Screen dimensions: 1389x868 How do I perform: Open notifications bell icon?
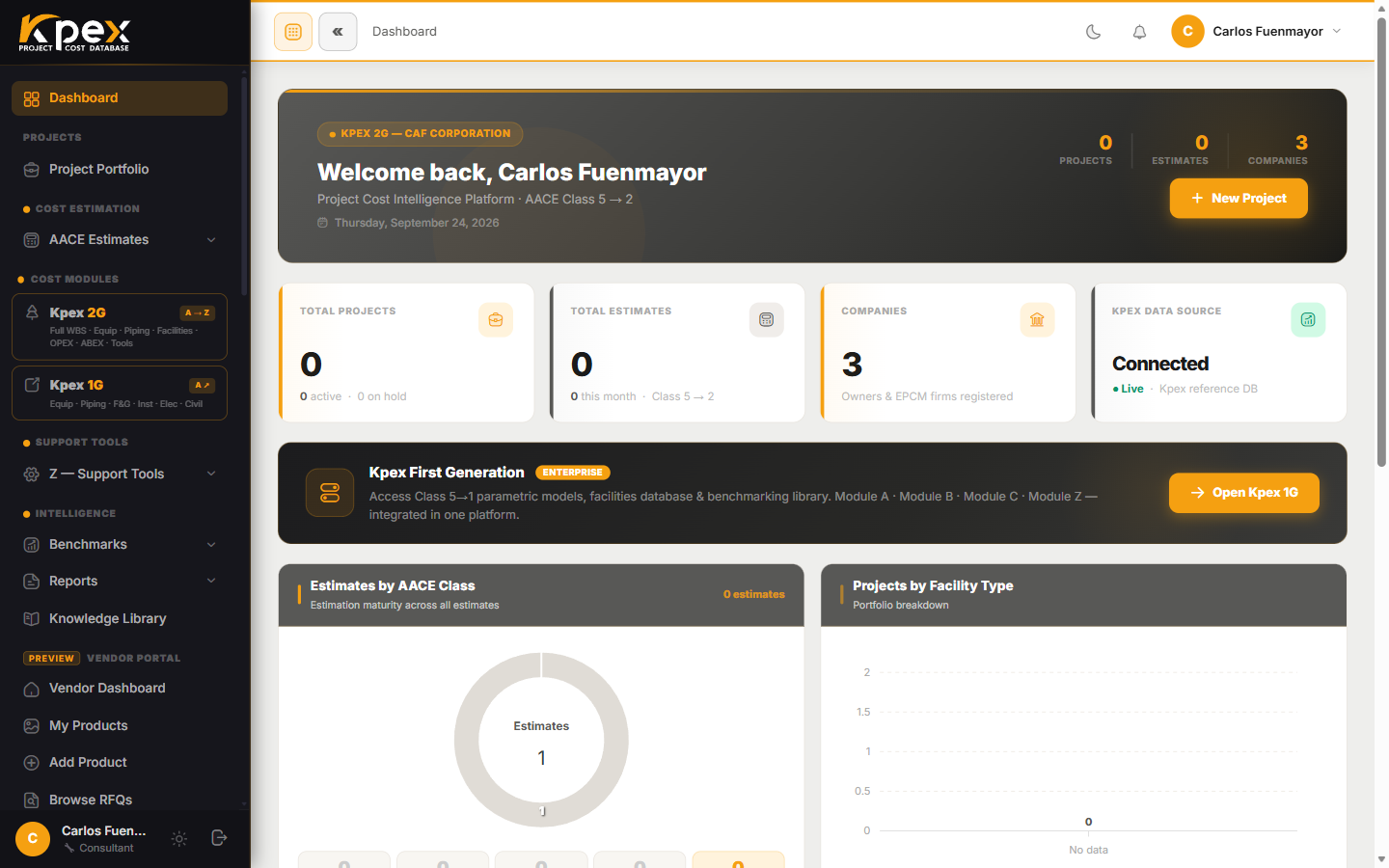(x=1139, y=32)
